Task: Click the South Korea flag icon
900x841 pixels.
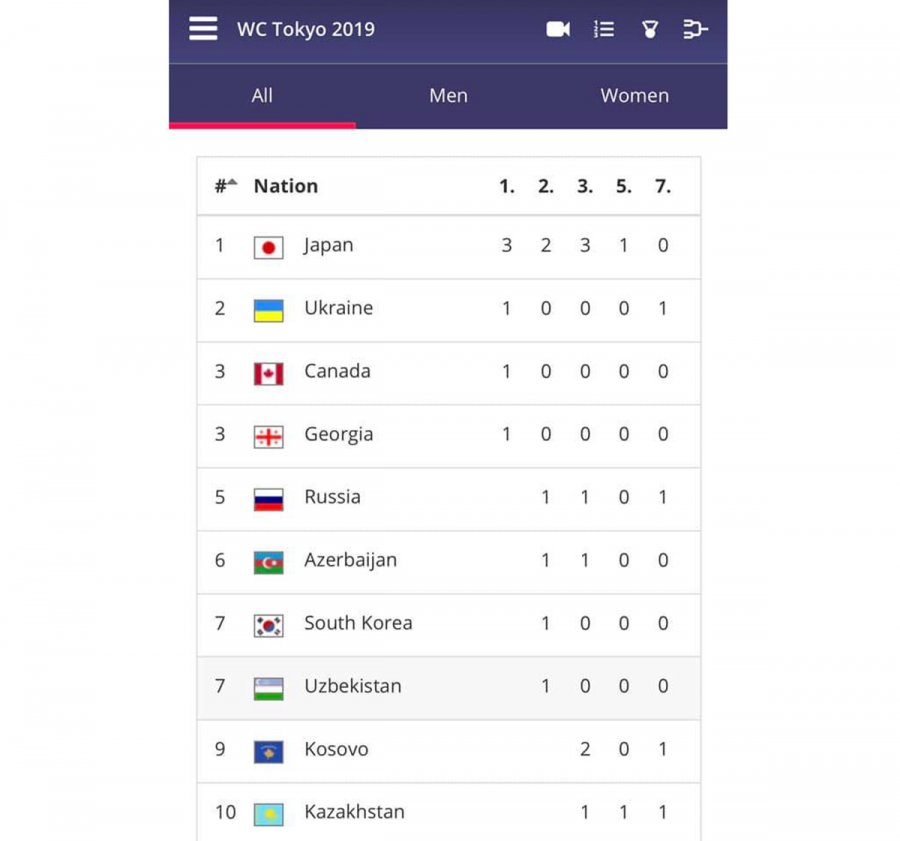Action: [x=269, y=626]
